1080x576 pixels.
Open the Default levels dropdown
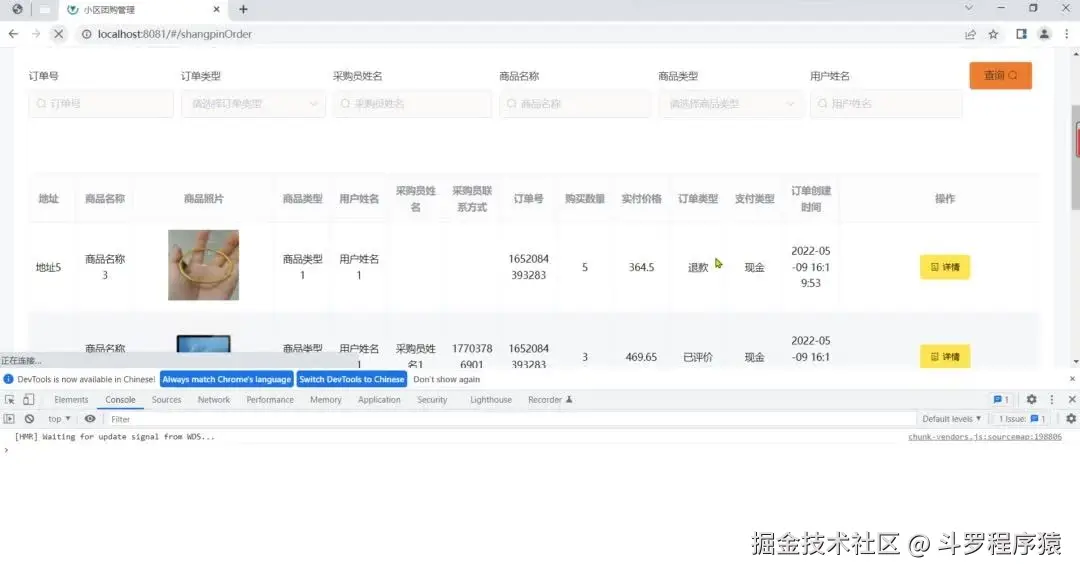click(951, 418)
